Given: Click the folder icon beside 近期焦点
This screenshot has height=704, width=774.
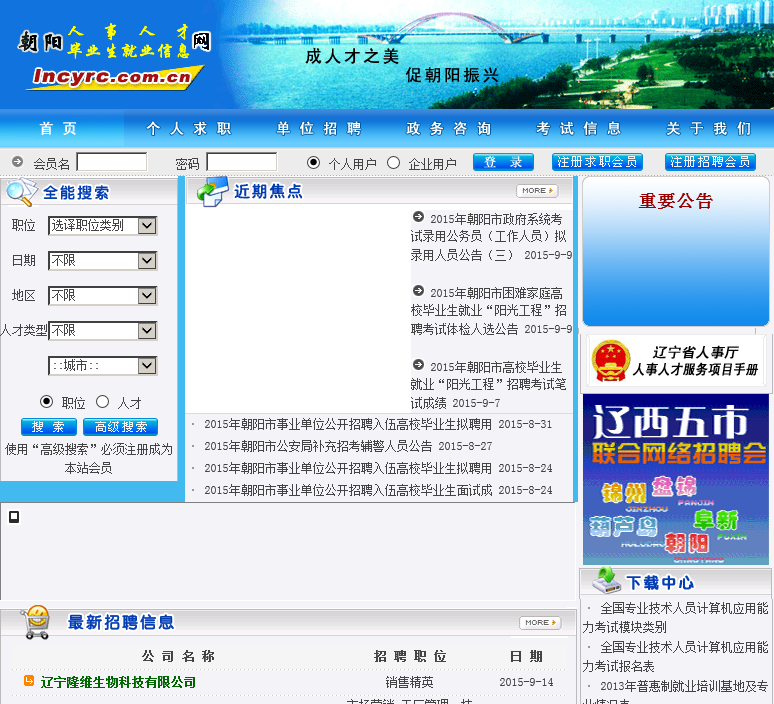Looking at the screenshot, I should [x=213, y=192].
